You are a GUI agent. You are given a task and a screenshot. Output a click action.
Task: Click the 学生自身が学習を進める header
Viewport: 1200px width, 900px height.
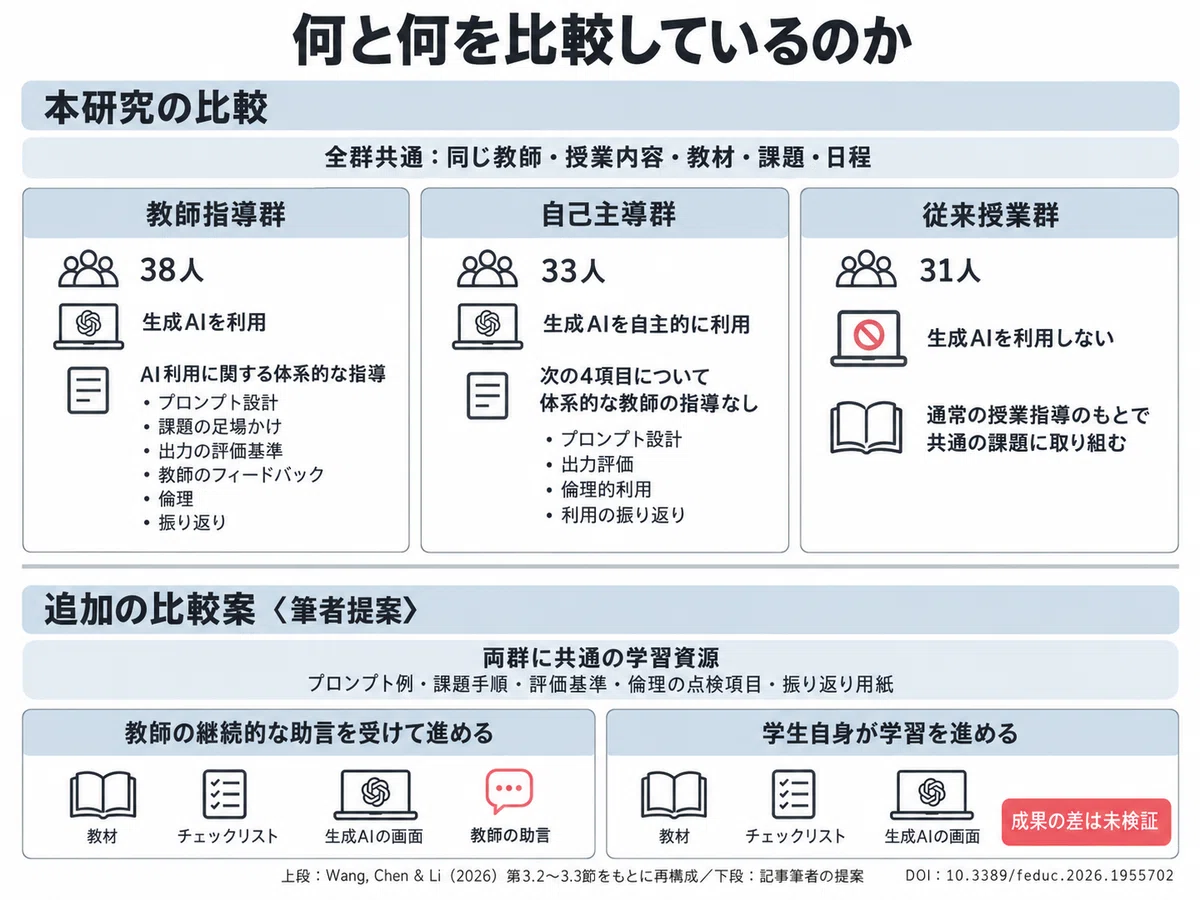892,734
